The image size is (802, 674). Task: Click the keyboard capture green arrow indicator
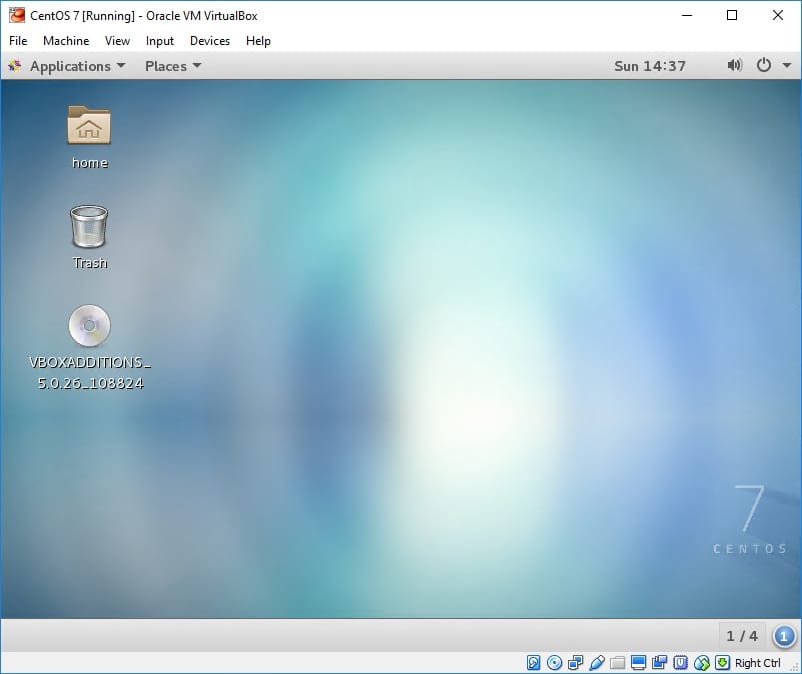[x=722, y=663]
